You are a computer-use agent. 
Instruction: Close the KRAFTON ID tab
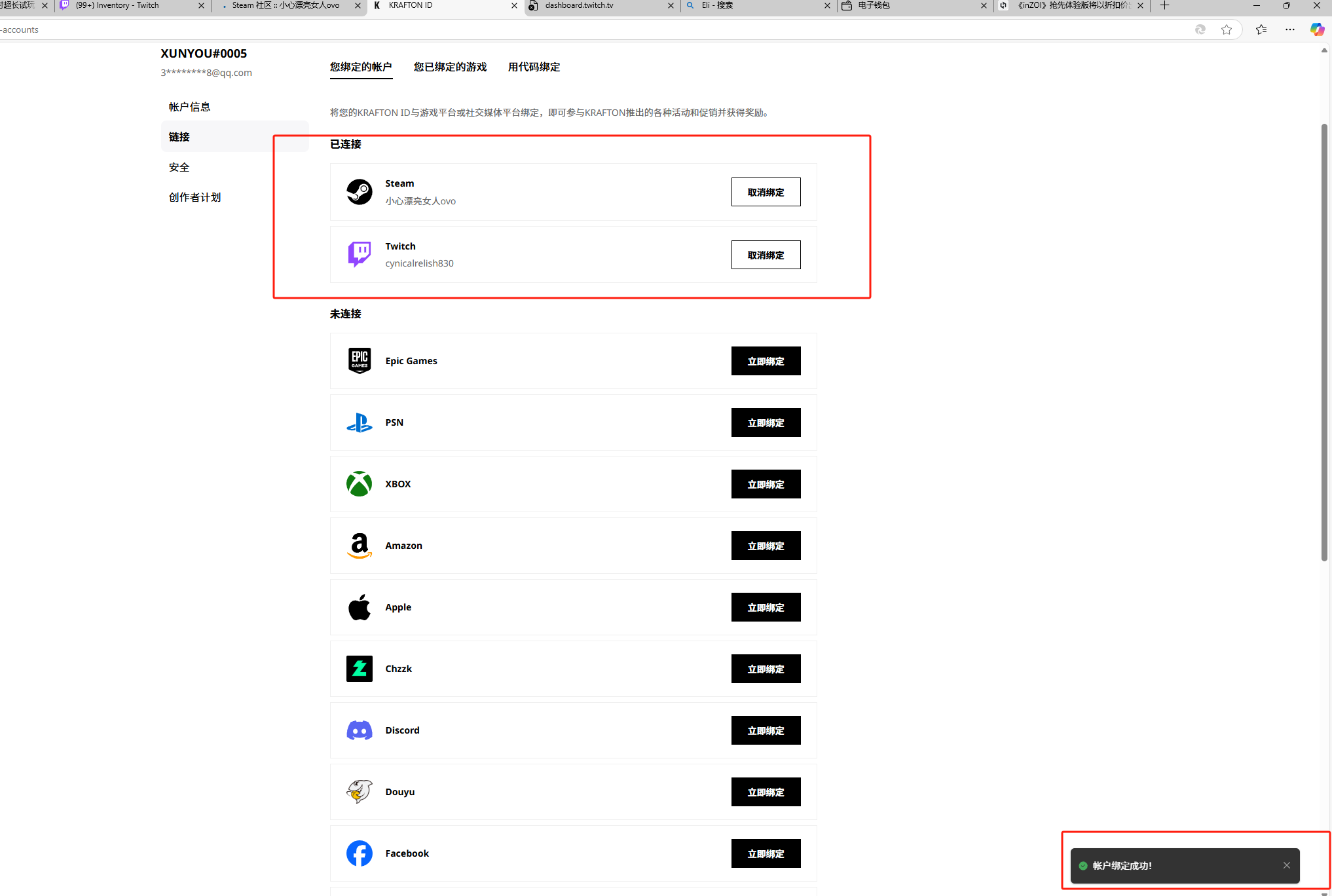pyautogui.click(x=514, y=5)
